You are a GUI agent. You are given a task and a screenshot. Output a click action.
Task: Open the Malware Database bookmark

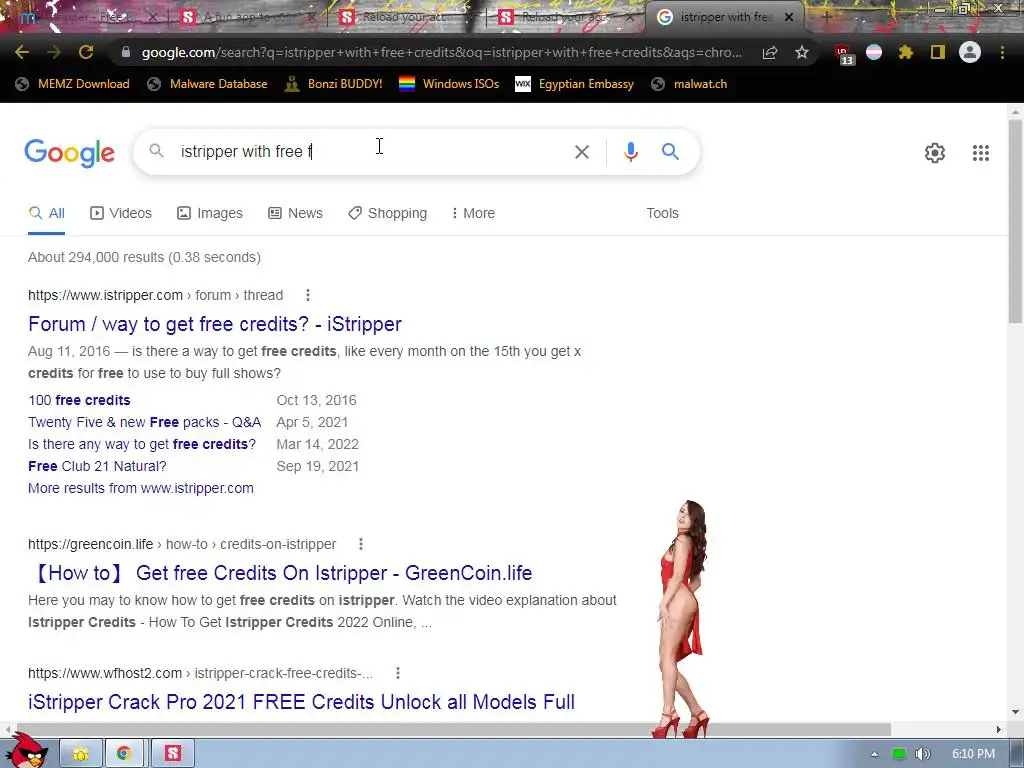[207, 84]
